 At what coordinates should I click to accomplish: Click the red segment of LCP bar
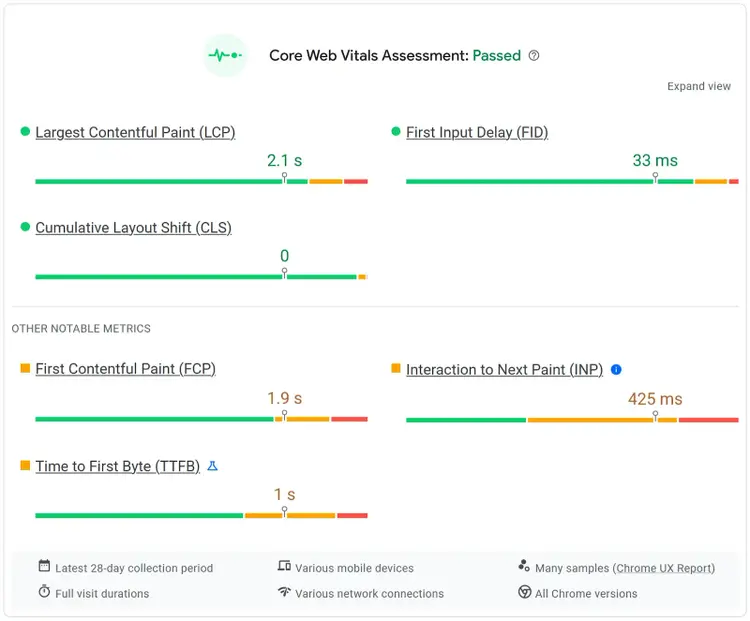point(356,181)
